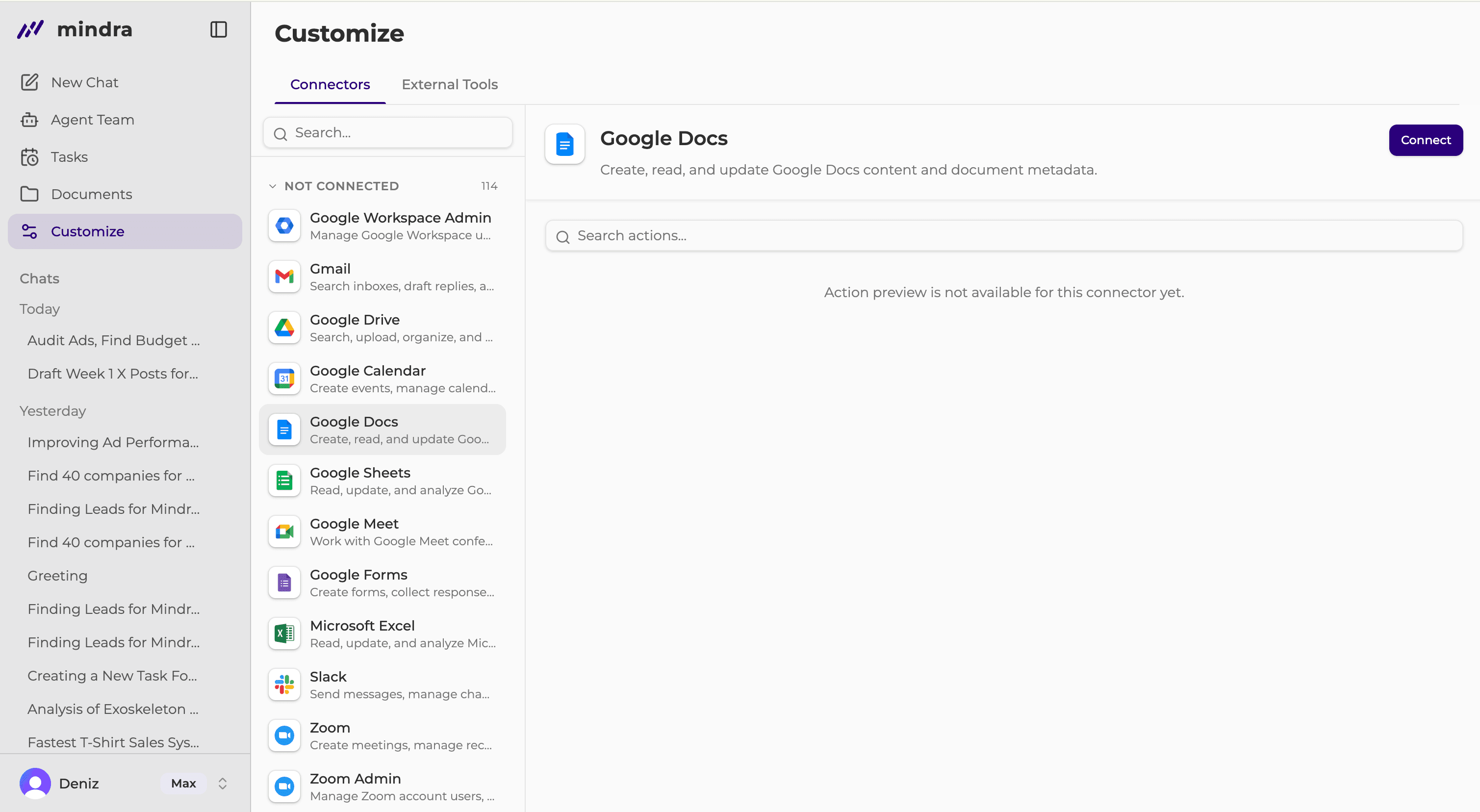The height and width of the screenshot is (812, 1480).
Task: Collapse the Not Connected section chevron
Action: tap(272, 186)
